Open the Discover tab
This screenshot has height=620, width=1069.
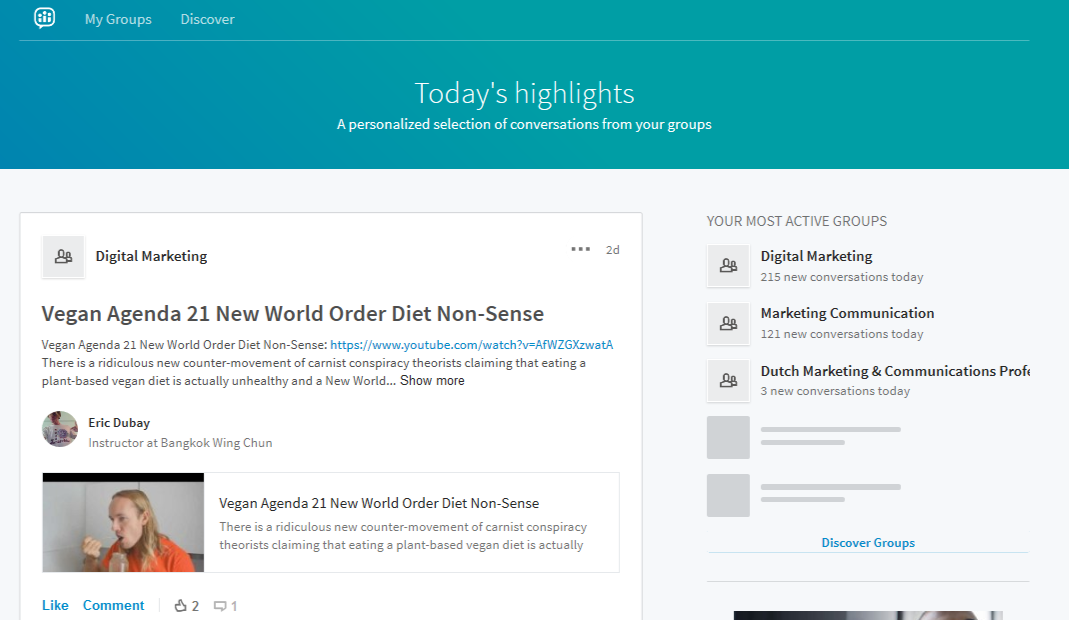(x=207, y=19)
